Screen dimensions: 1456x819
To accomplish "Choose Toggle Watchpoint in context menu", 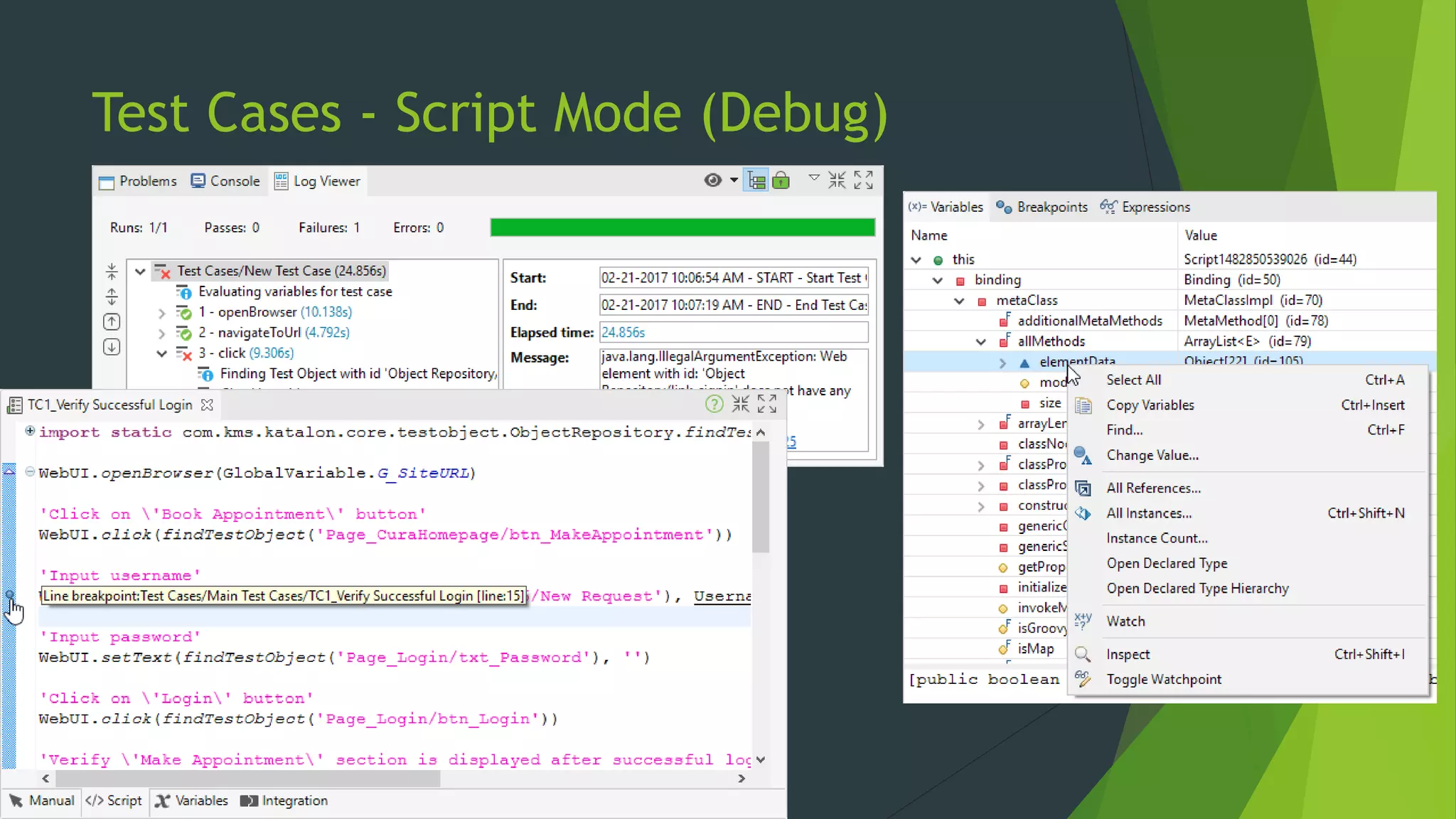I will point(1250,680).
